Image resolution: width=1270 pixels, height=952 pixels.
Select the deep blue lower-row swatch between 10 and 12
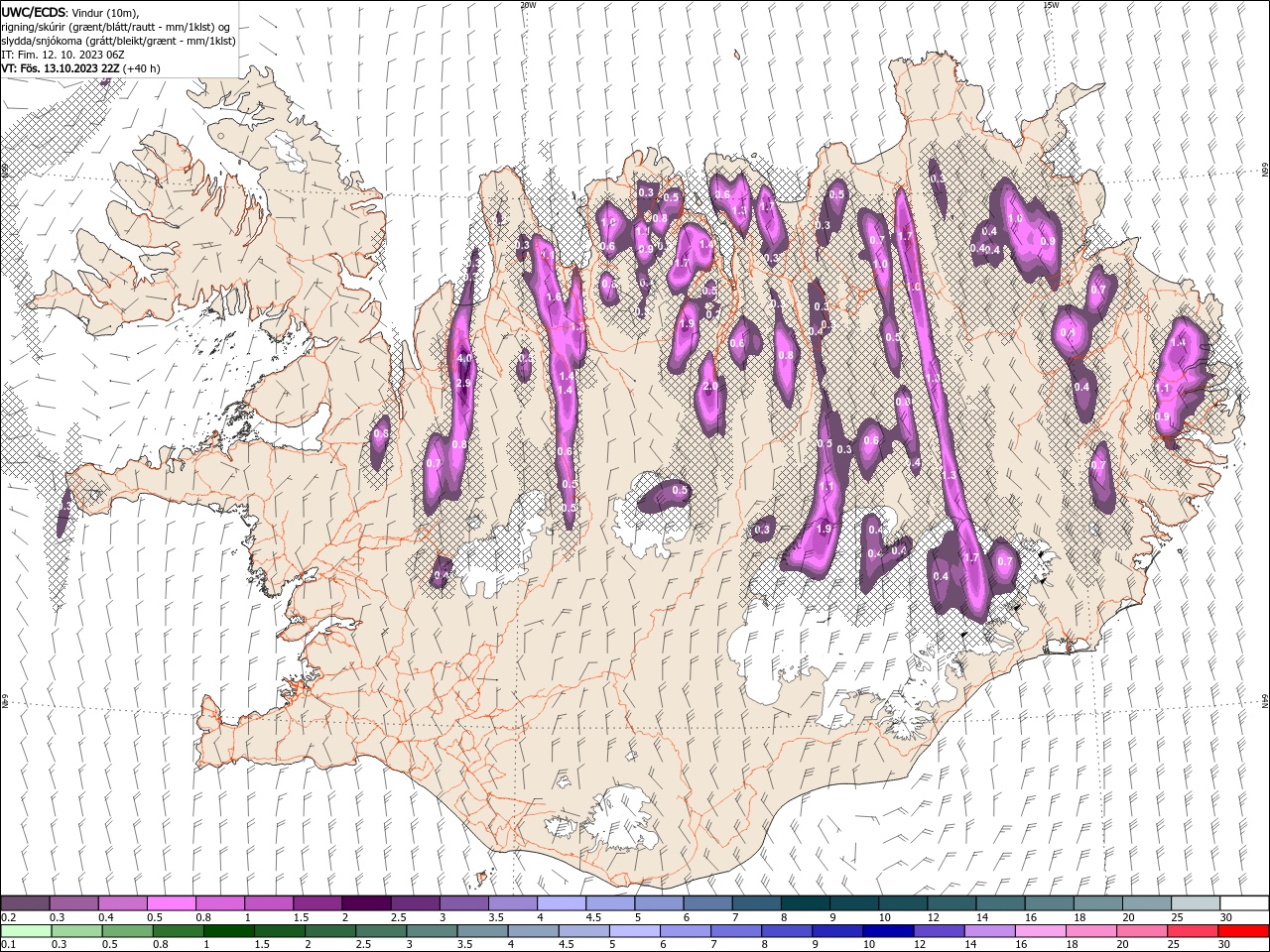888,931
